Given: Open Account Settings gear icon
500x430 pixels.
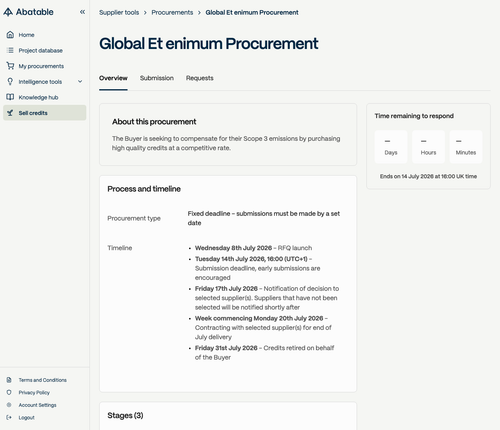Looking at the screenshot, I should point(9,405).
